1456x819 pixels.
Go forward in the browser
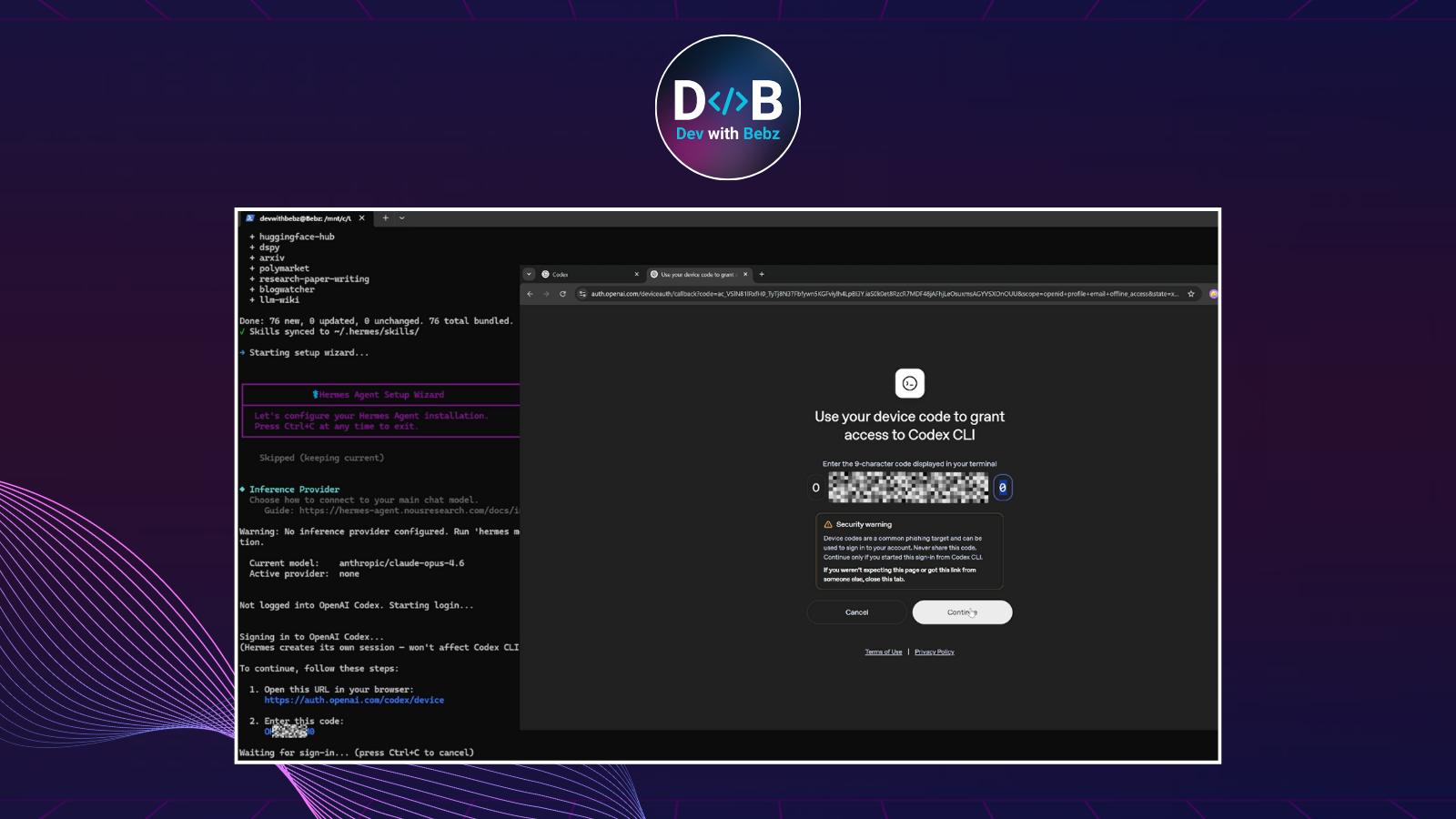click(546, 294)
